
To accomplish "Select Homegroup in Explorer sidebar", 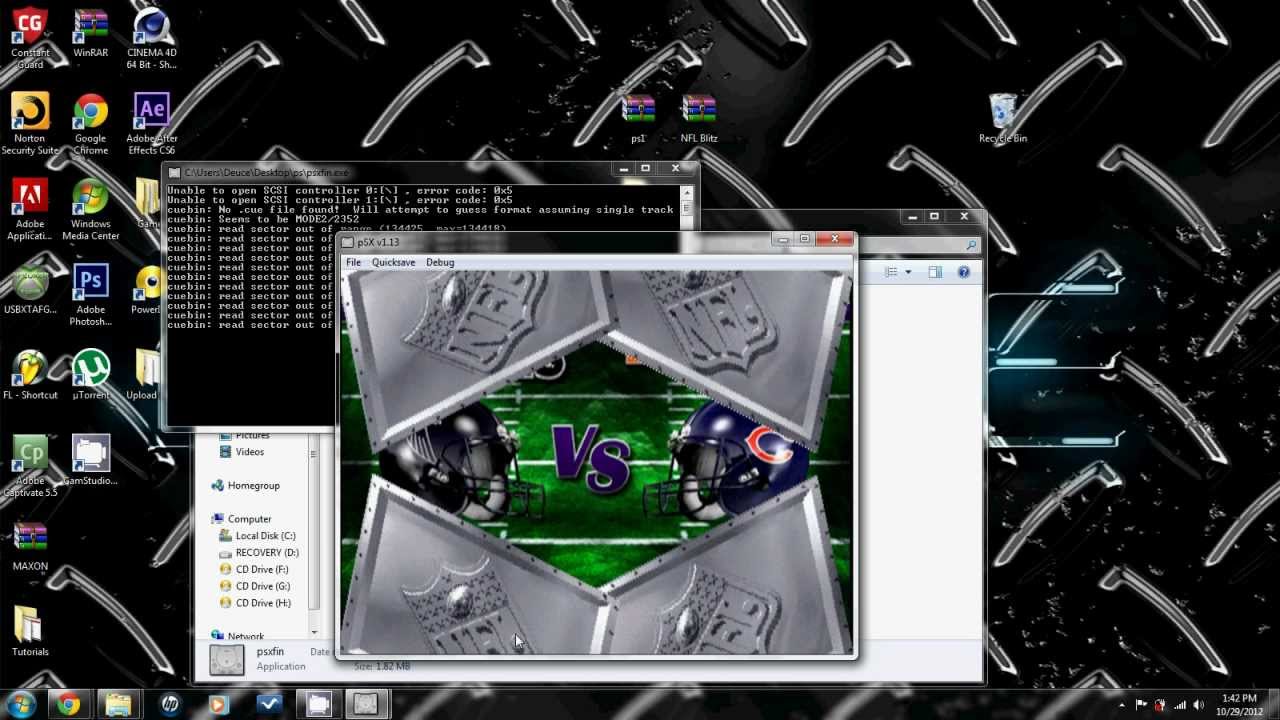I will [253, 486].
